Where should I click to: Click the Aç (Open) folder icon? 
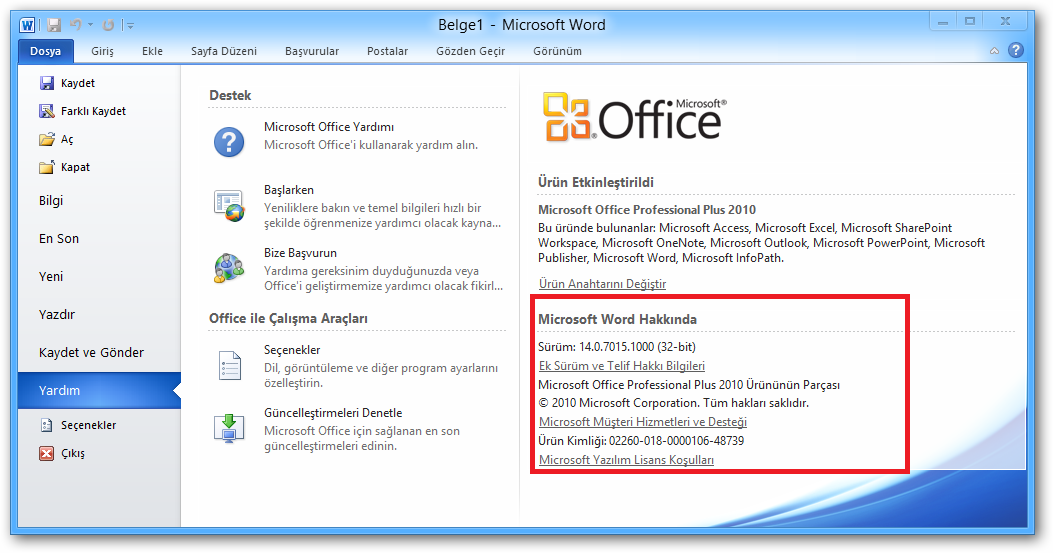(x=46, y=139)
